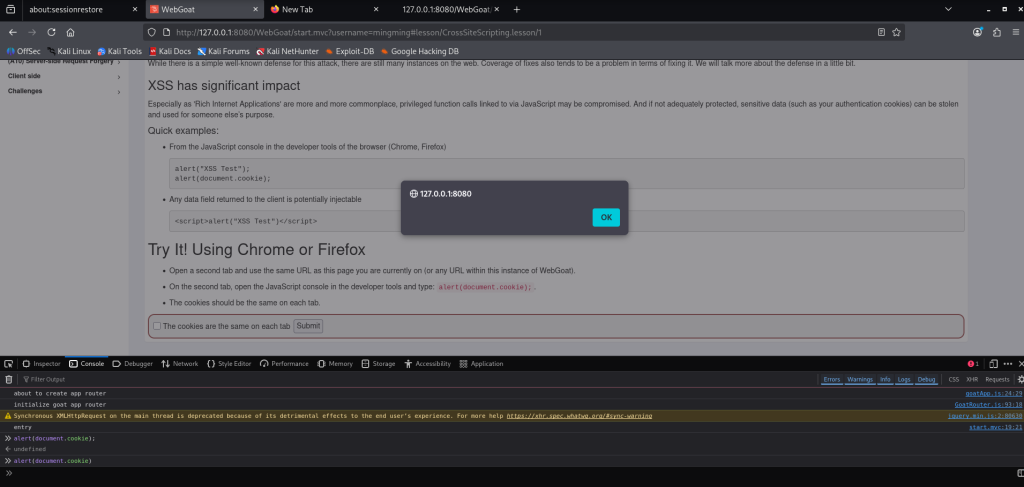
Task: Switch to the Application devtools panel
Action: tap(481, 364)
